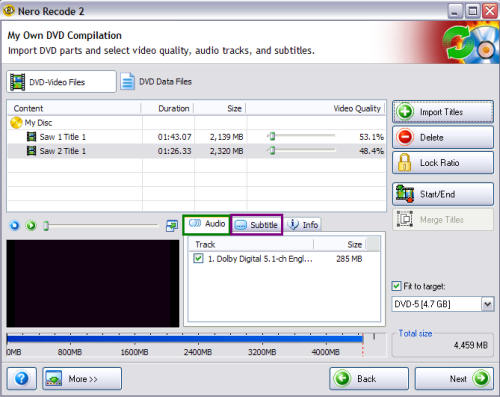
Task: Open help with the question mark icon
Action: click(22, 378)
